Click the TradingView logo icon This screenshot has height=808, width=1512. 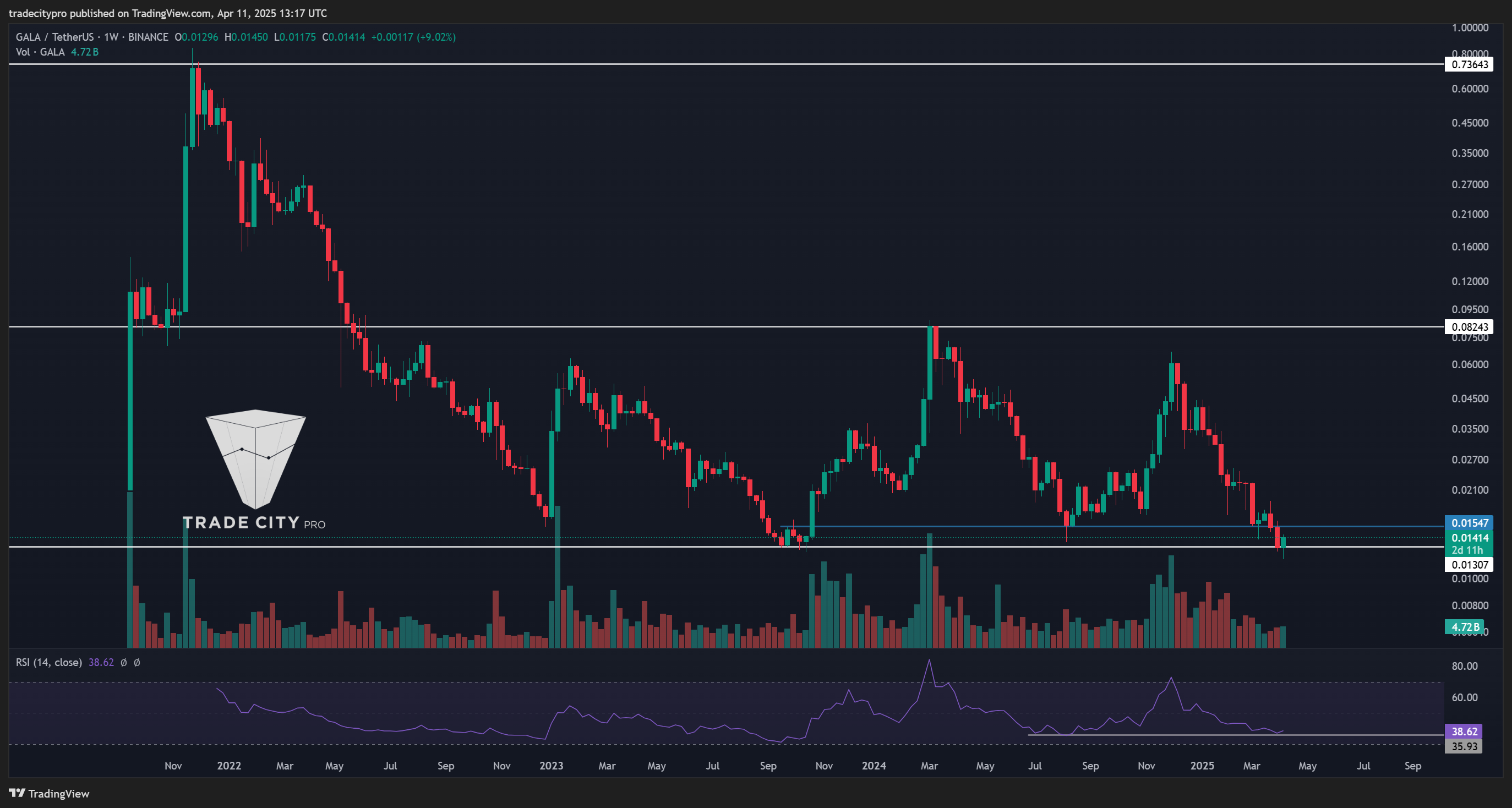[17, 793]
